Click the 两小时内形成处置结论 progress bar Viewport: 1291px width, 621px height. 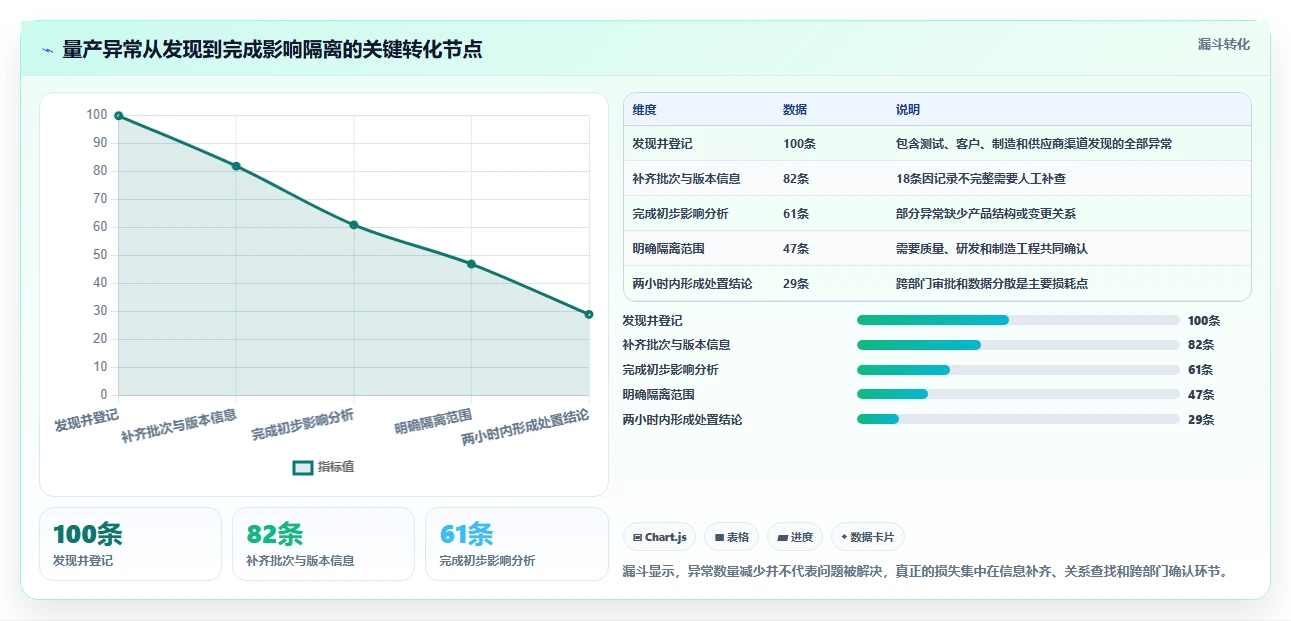[1018, 420]
